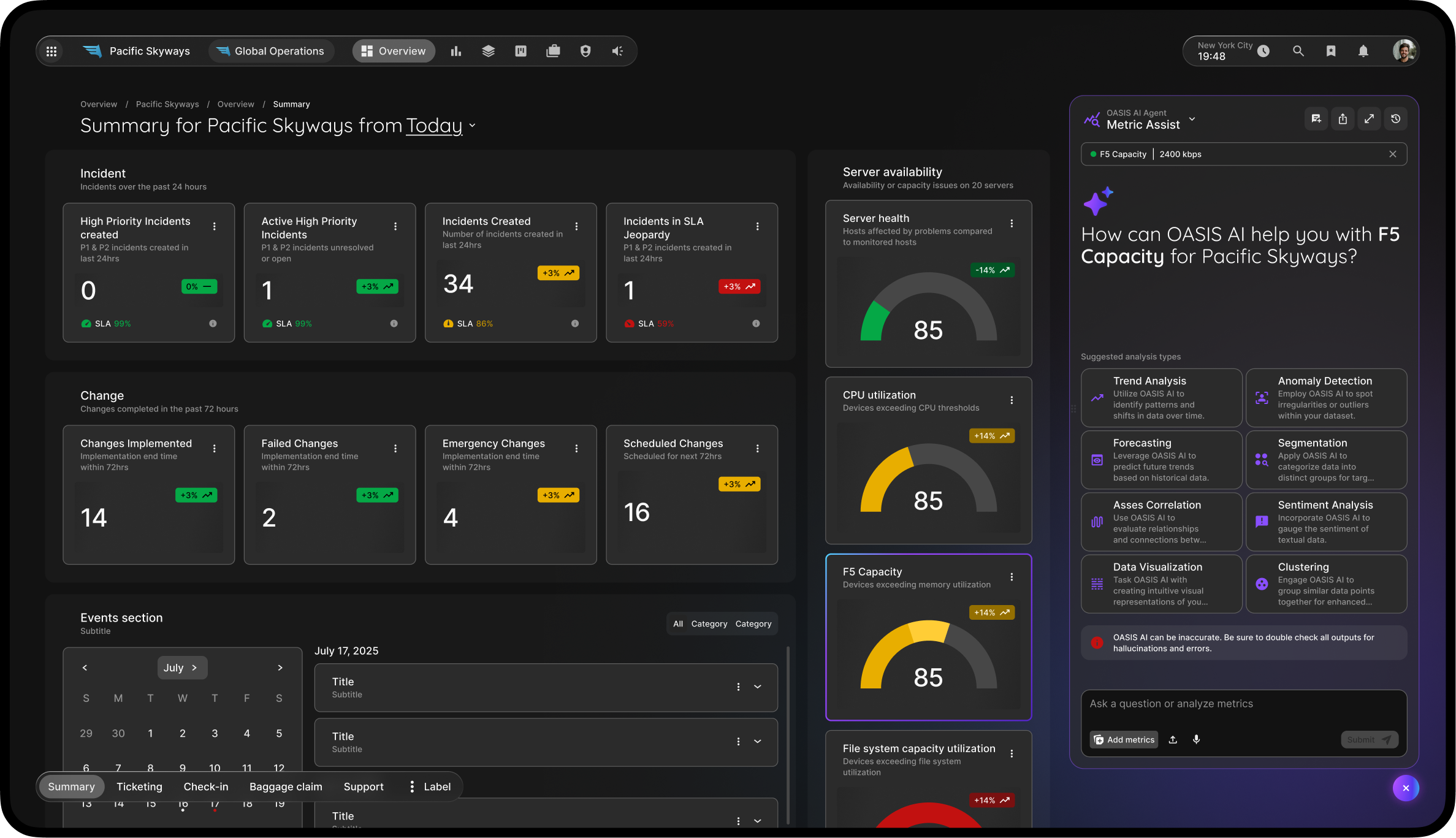The height and width of the screenshot is (838, 1456).
Task: Open the layers stack icon in nav
Action: coord(488,51)
